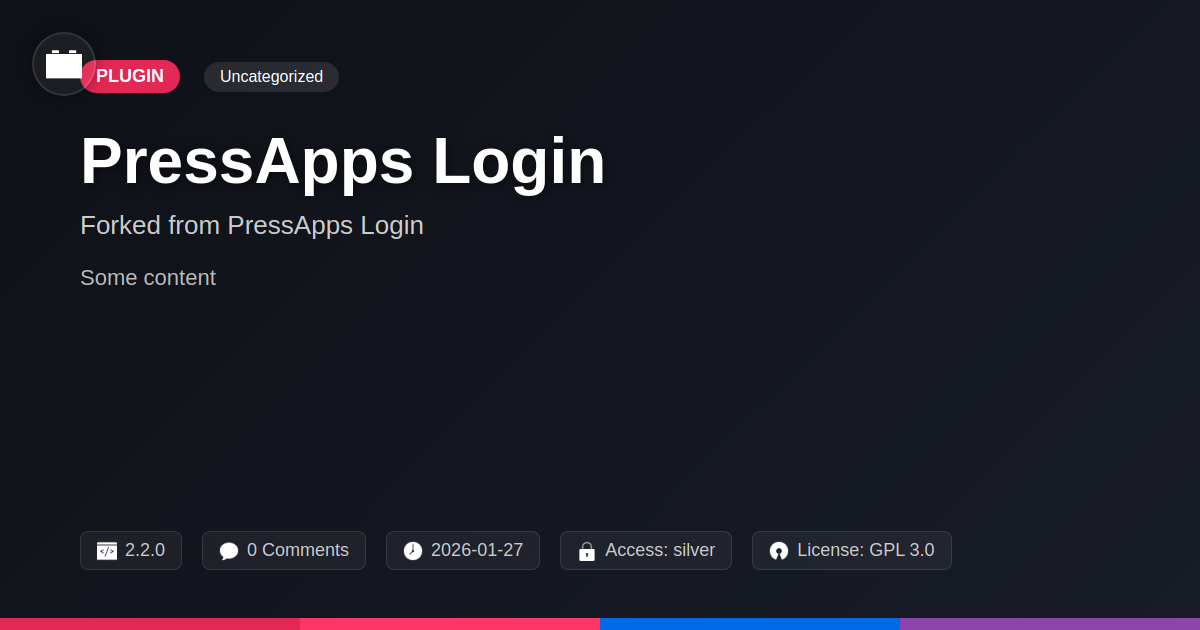Click the PressApps Login title
The height and width of the screenshot is (630, 1200).
[343, 161]
